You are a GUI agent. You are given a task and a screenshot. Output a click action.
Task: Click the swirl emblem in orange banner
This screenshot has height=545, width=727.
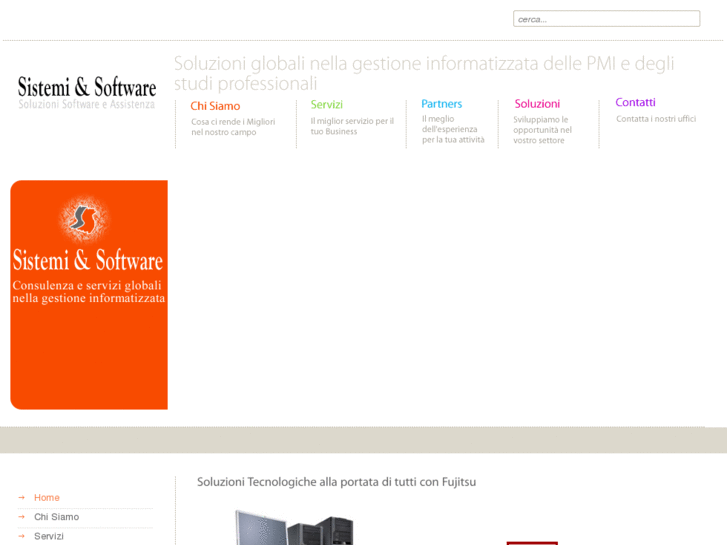point(84,218)
